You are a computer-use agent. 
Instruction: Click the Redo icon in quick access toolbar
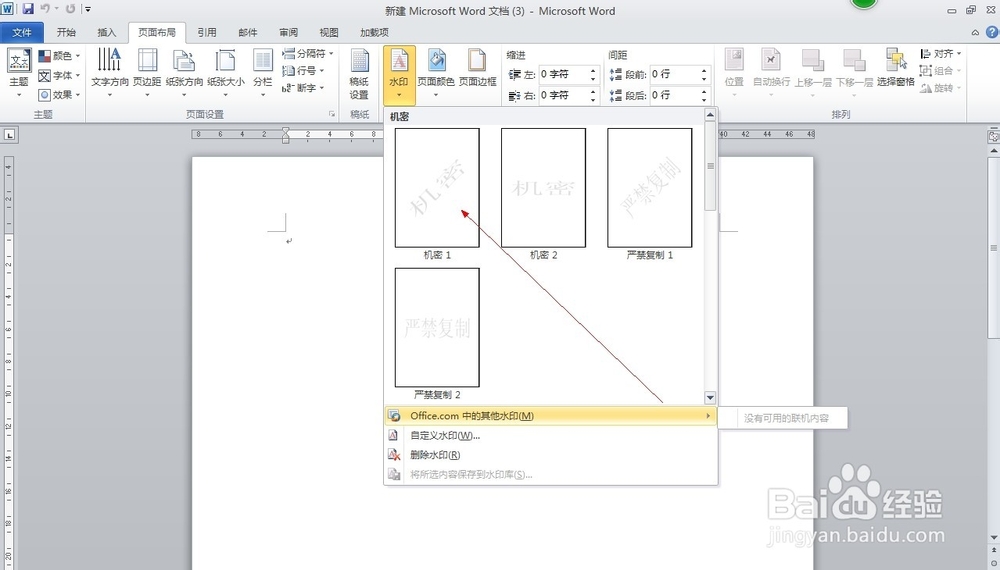[70, 10]
